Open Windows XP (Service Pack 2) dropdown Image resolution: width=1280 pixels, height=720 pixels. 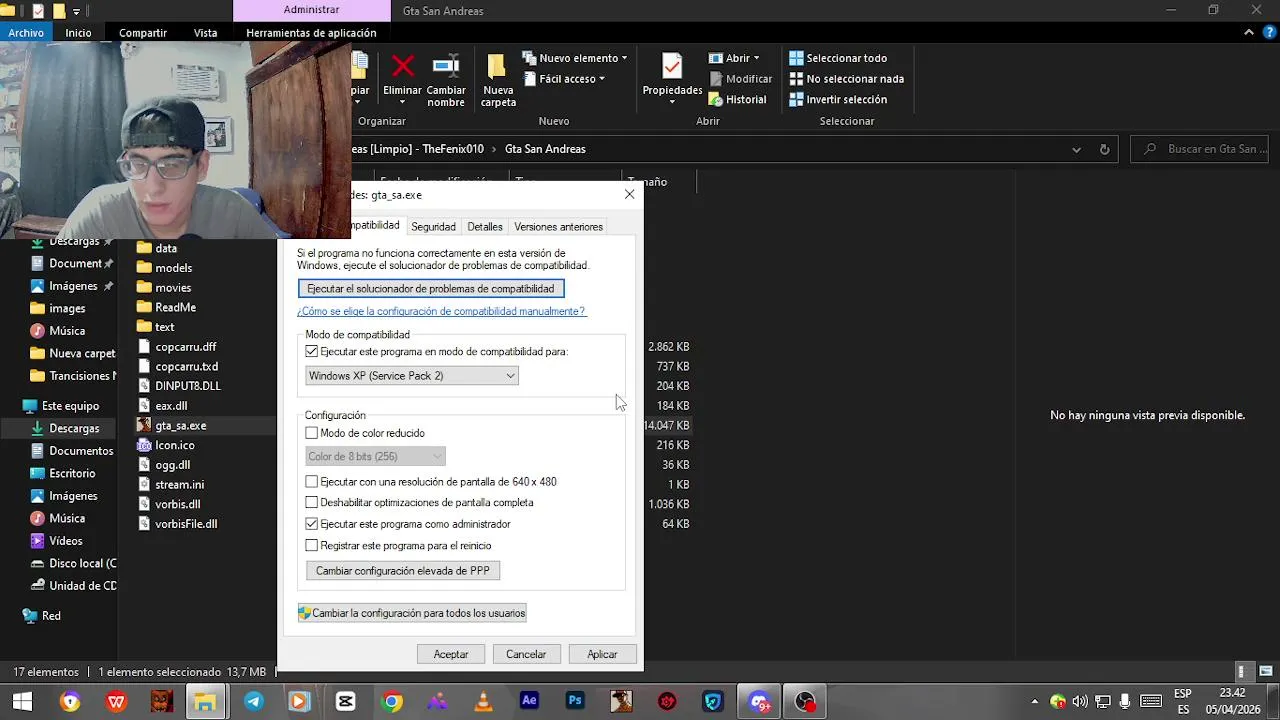pyautogui.click(x=412, y=376)
